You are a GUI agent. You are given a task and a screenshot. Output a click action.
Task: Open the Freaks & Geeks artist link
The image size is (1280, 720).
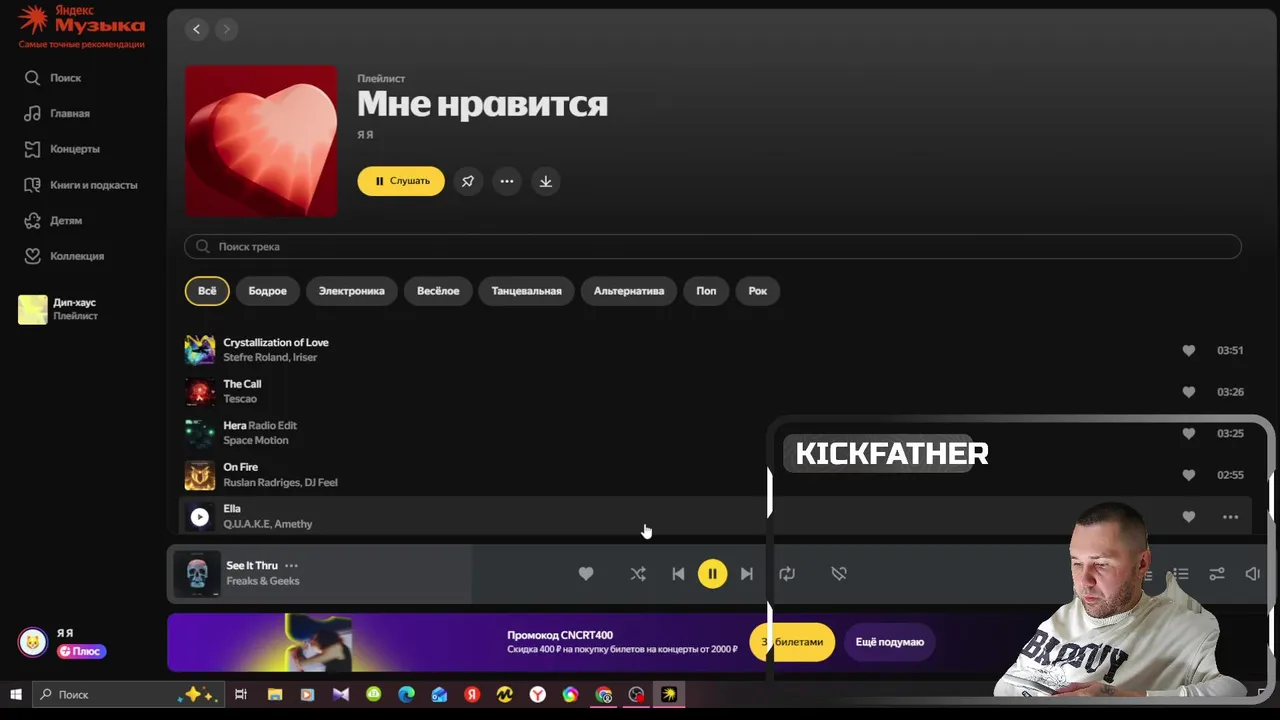tap(263, 581)
